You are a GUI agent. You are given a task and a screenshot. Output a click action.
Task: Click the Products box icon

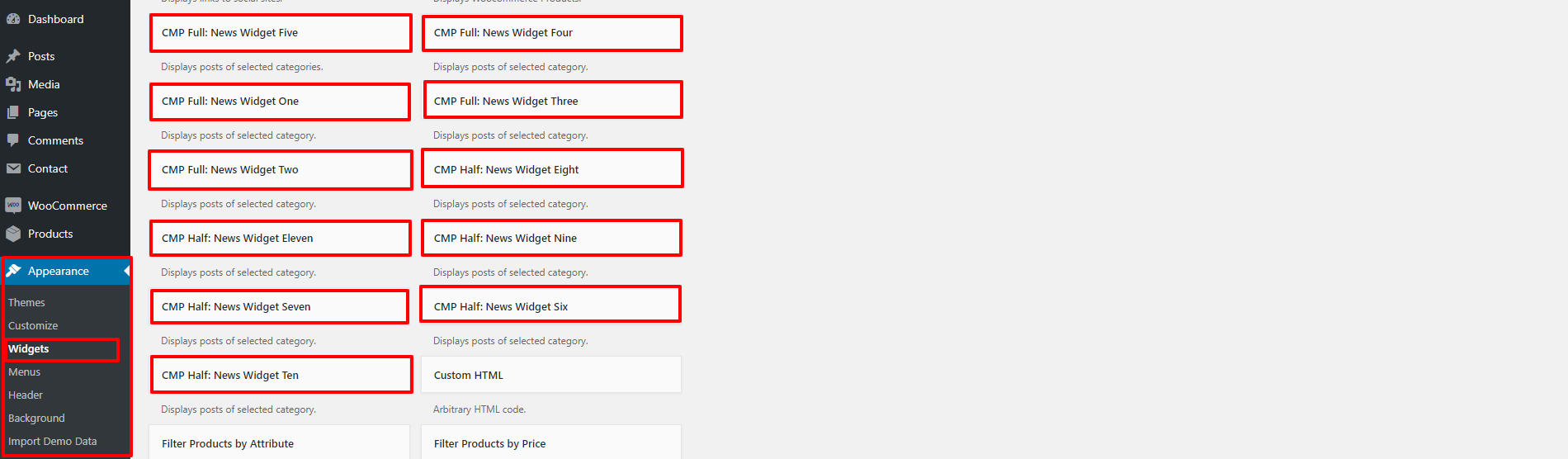[x=13, y=234]
